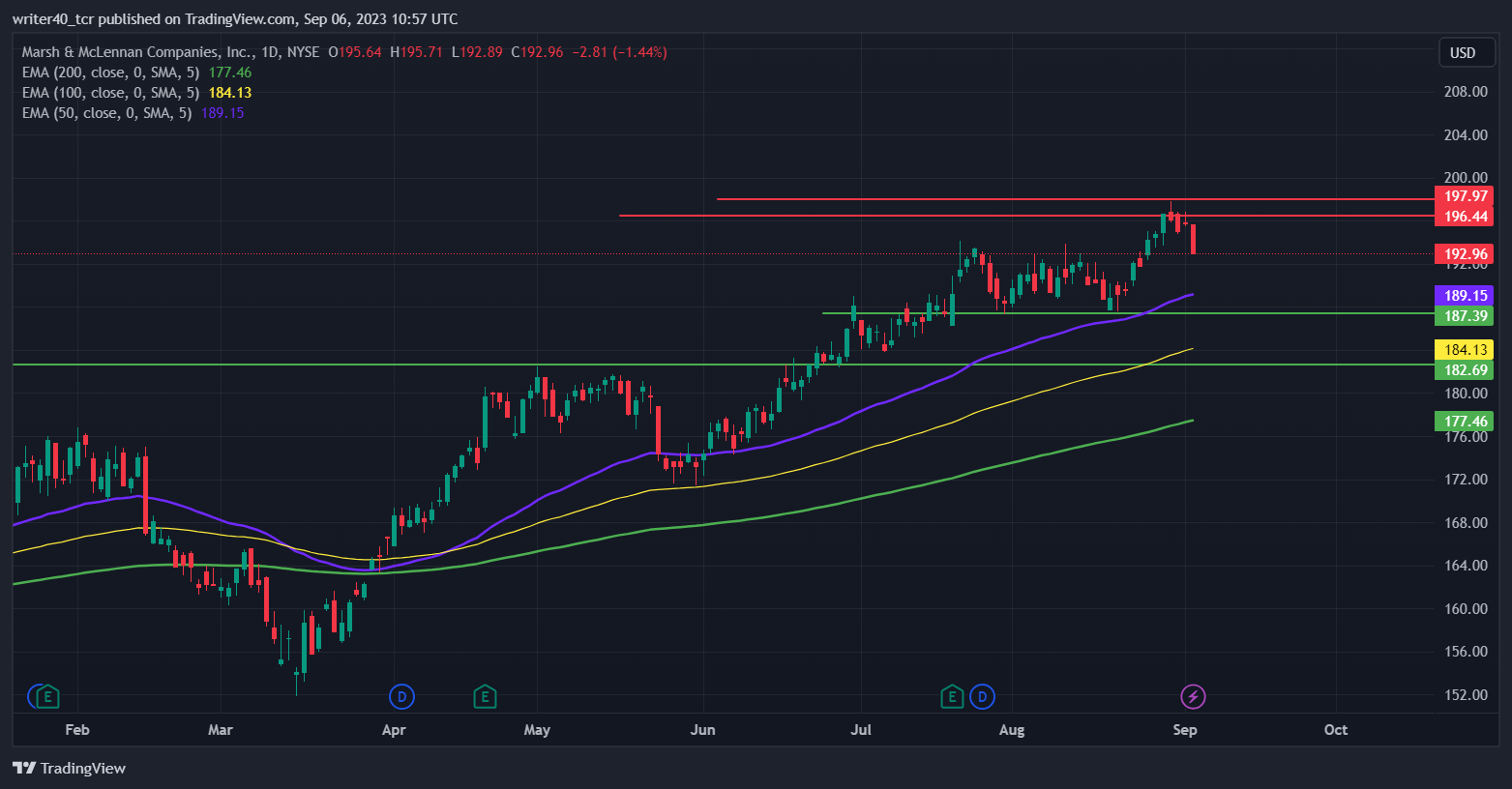Click the 200.00 price axis value
Viewport: 1512px width, 789px height.
(1466, 178)
